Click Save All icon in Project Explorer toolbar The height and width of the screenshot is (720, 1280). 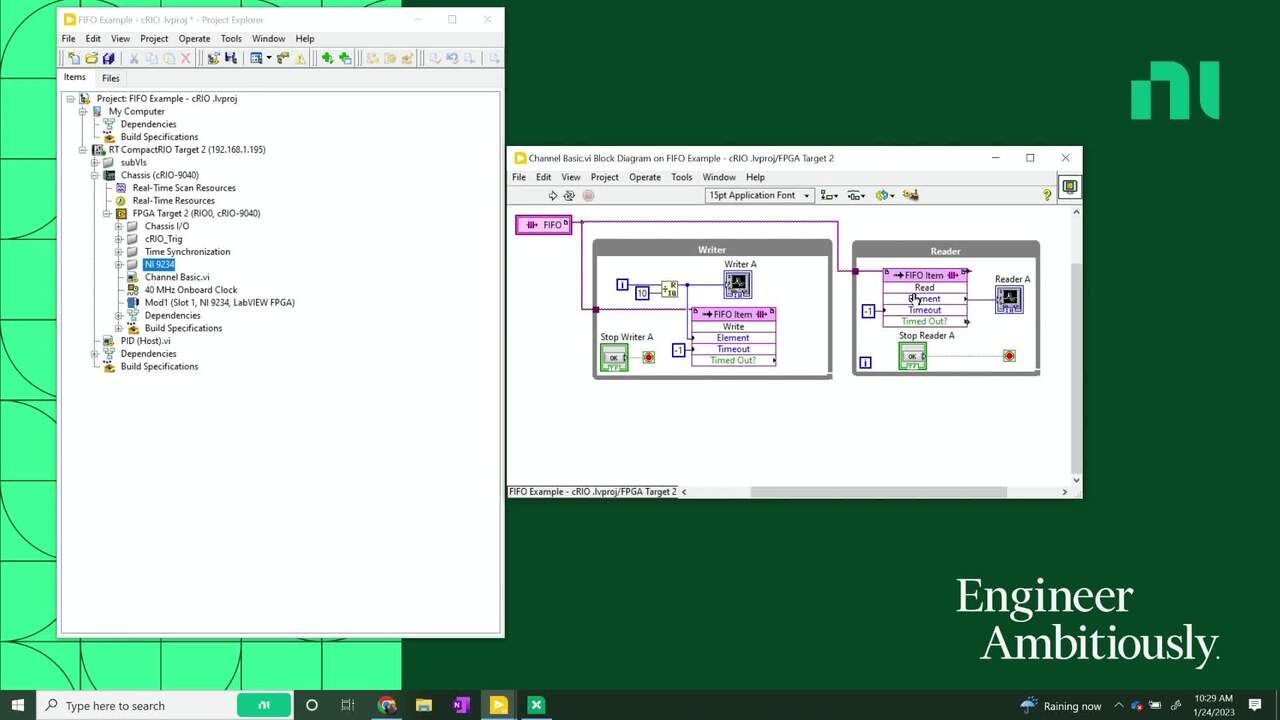click(108, 58)
